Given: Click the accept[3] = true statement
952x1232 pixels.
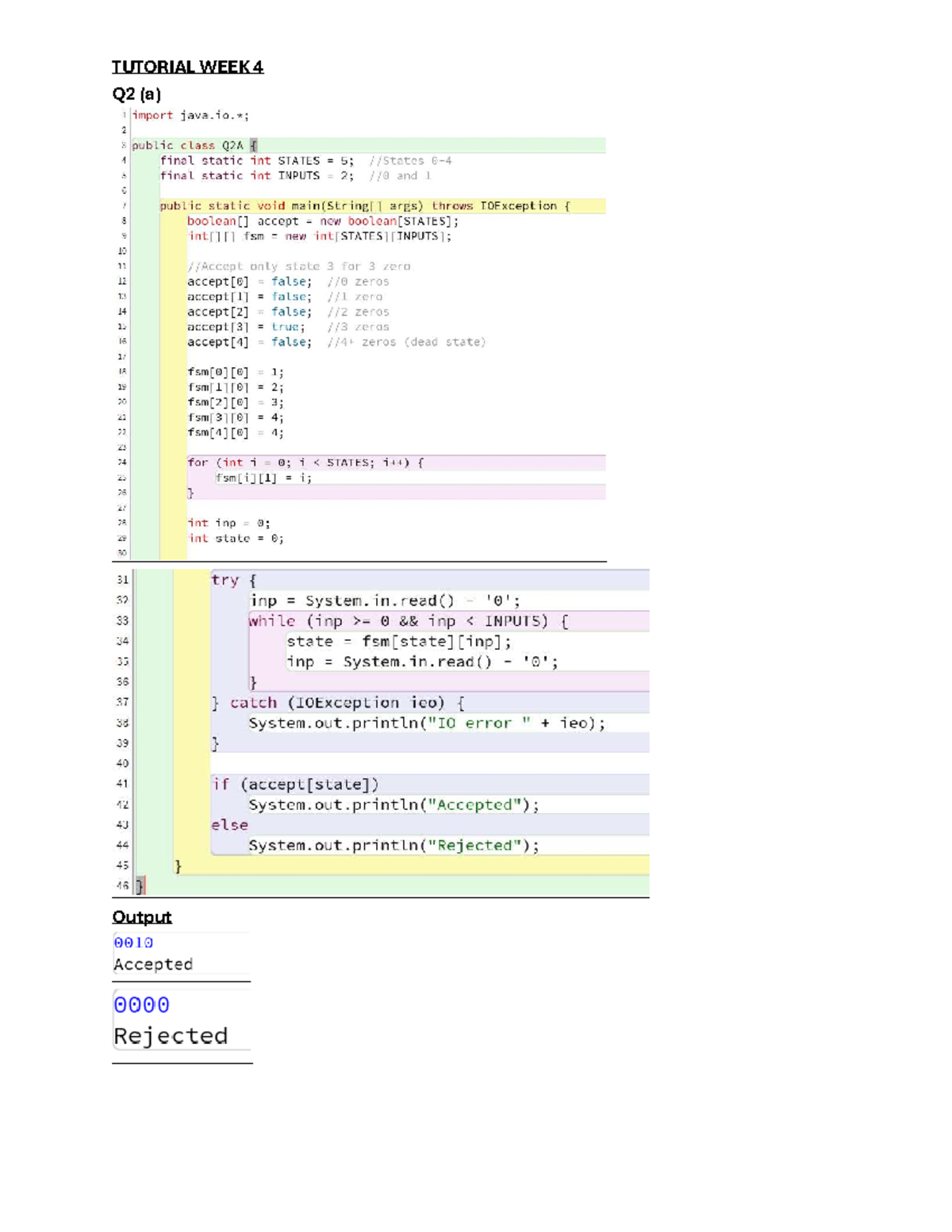Looking at the screenshot, I should (x=246, y=327).
